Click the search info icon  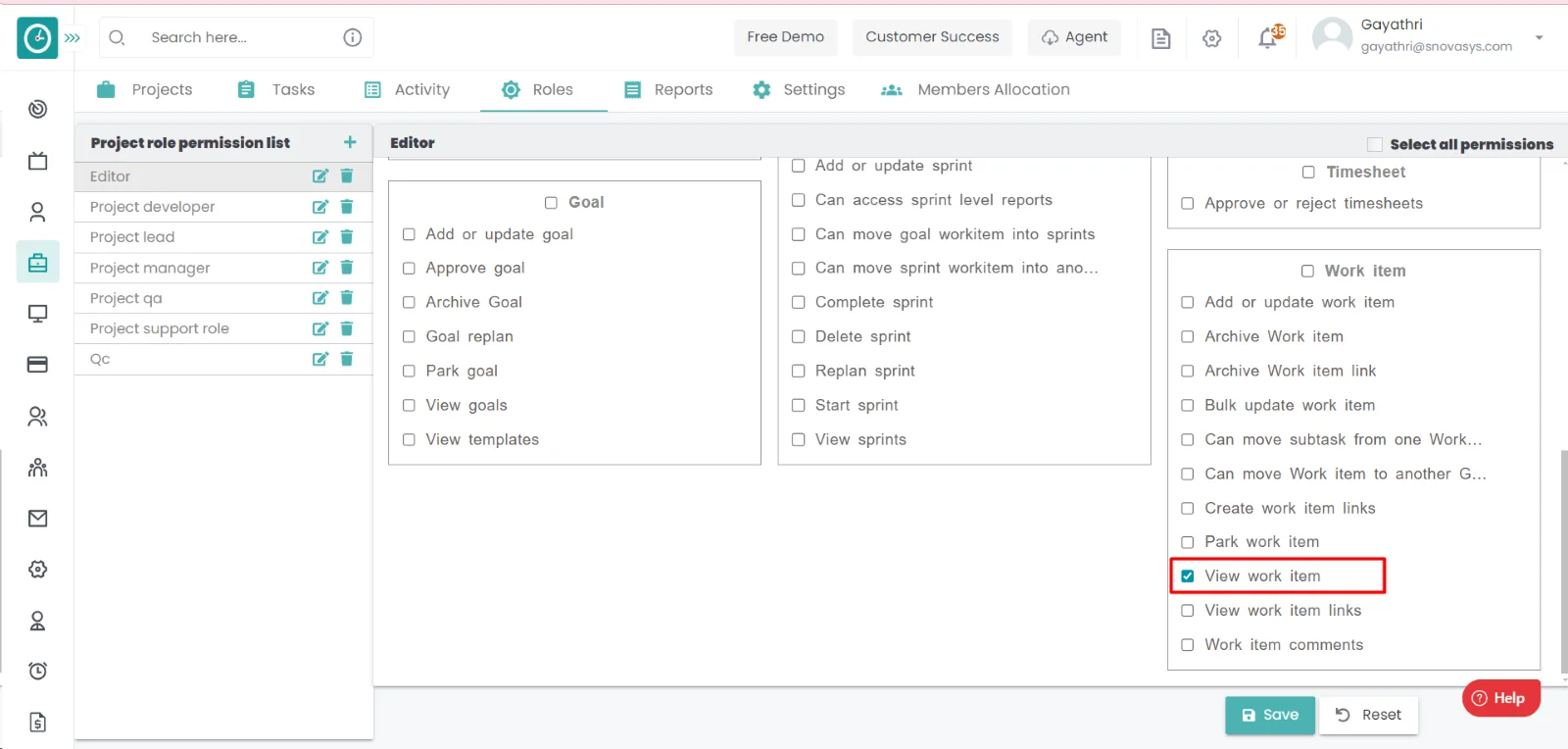(353, 37)
